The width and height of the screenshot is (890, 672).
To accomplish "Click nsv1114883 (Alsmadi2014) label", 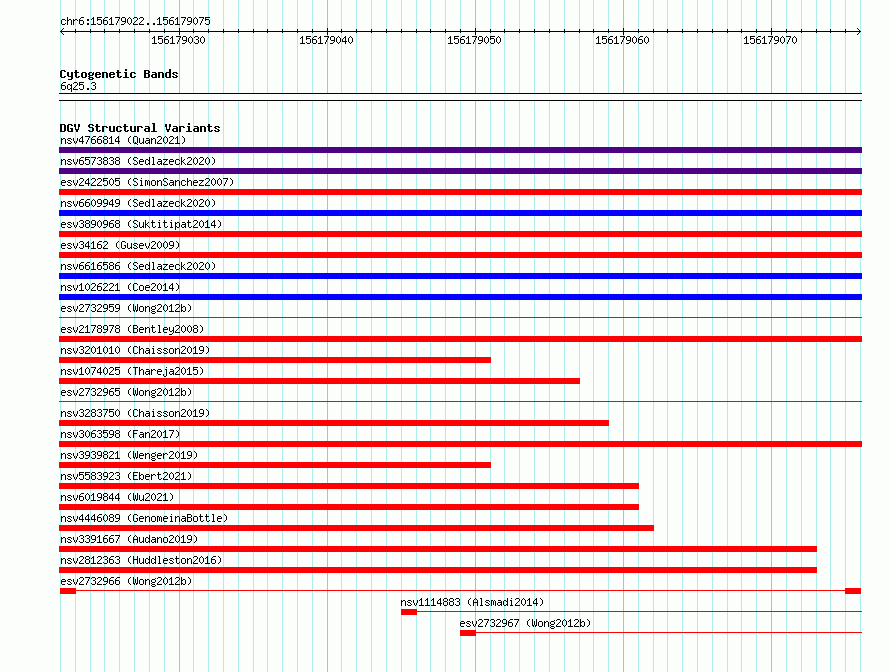I will click(x=472, y=602).
